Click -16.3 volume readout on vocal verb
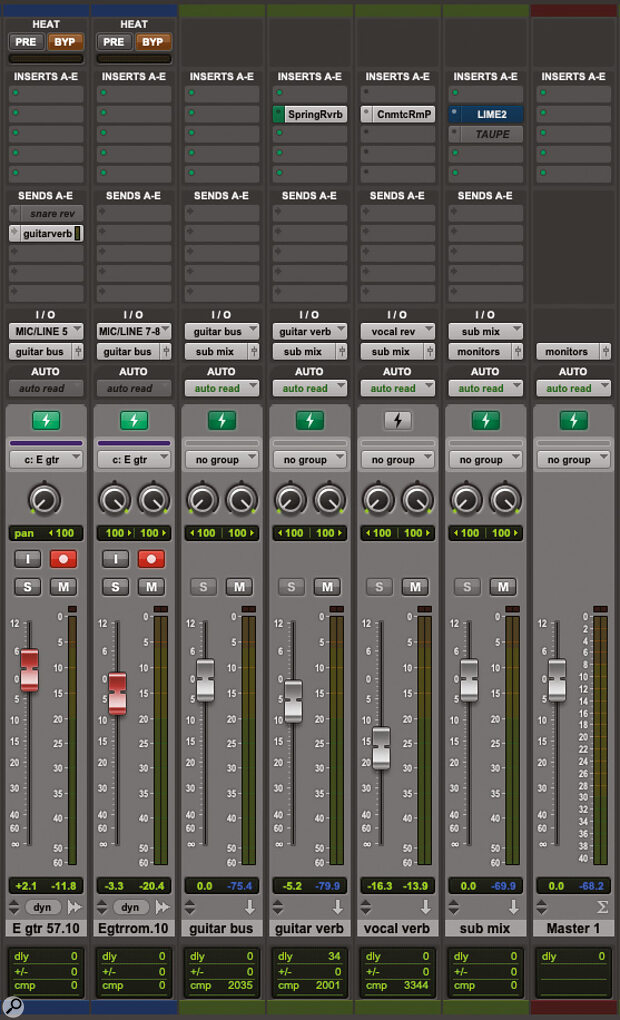 point(379,886)
